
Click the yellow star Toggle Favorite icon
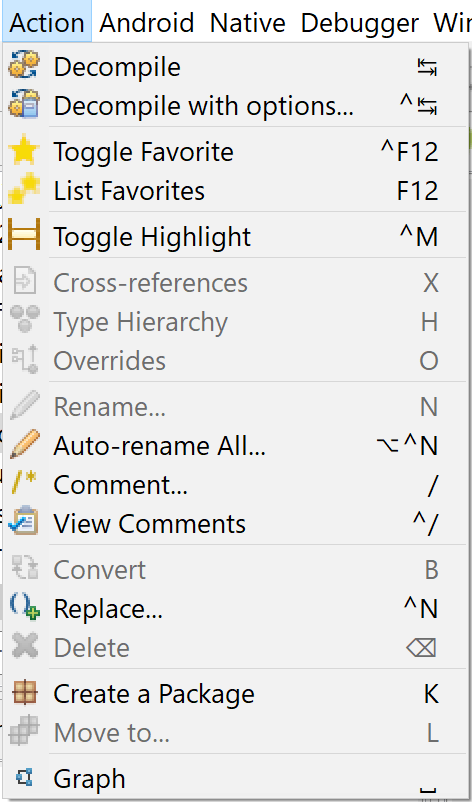pos(24,152)
